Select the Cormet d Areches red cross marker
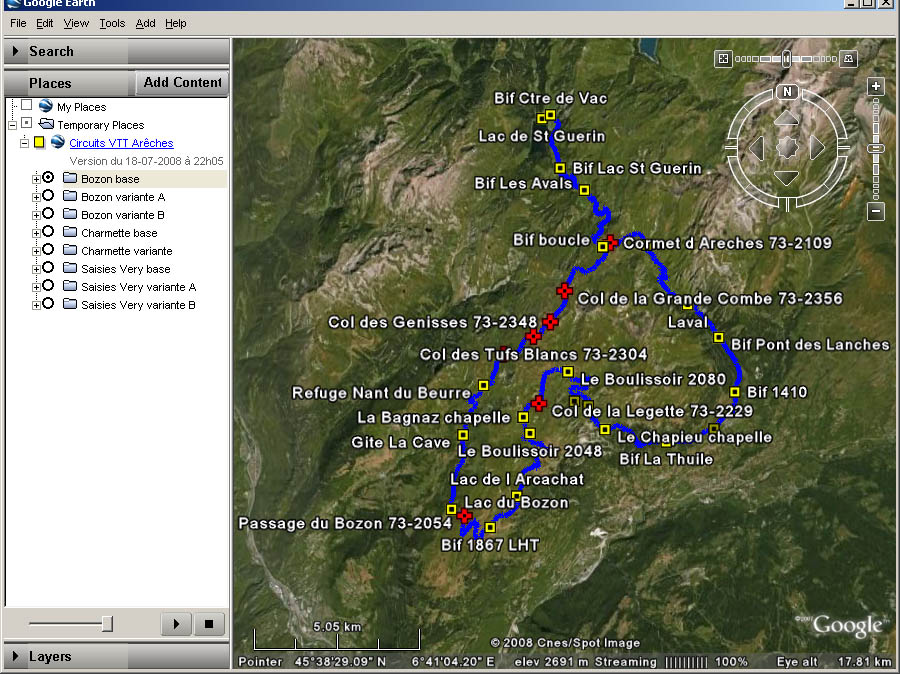The image size is (900, 674). click(x=611, y=242)
